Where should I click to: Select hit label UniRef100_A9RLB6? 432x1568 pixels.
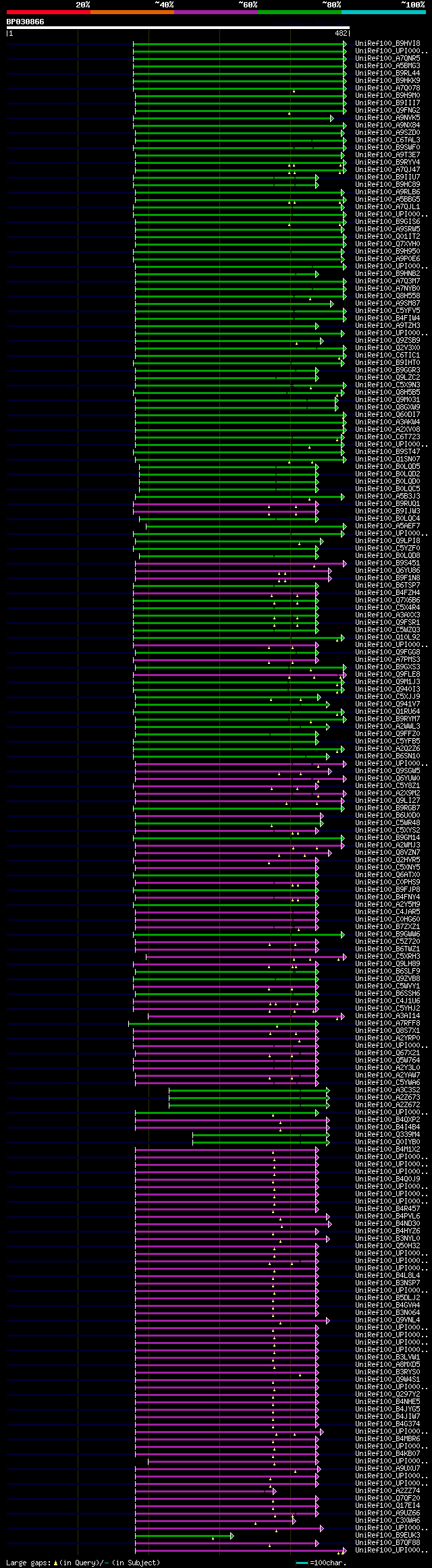click(x=388, y=192)
